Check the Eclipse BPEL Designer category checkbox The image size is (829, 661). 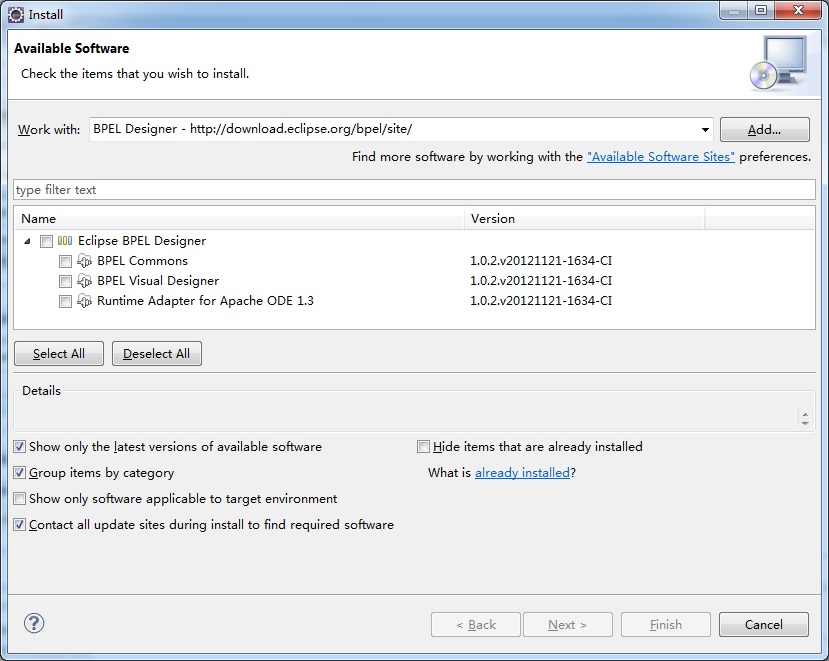coord(47,242)
